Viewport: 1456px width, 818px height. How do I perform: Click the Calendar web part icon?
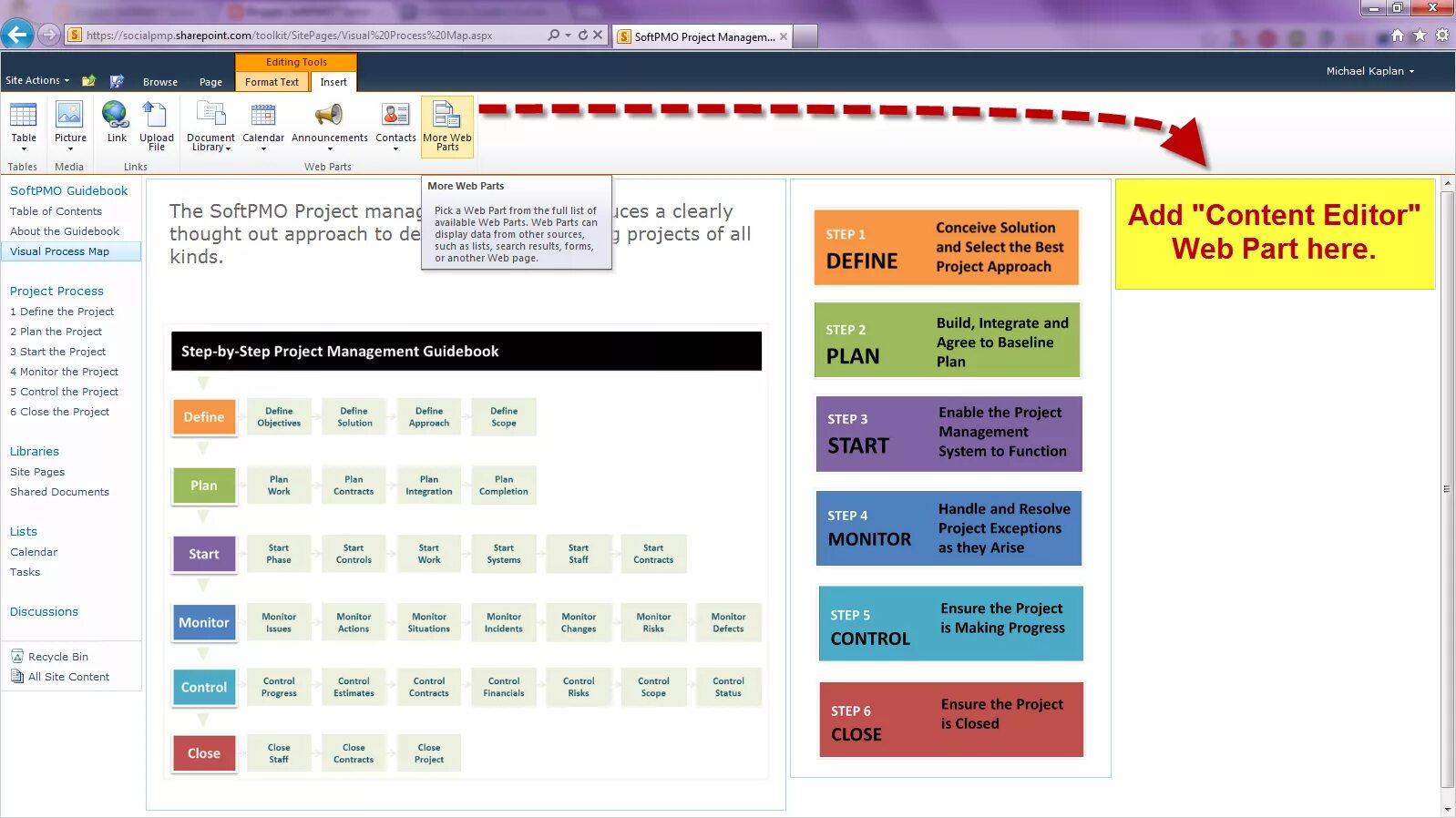point(262,115)
